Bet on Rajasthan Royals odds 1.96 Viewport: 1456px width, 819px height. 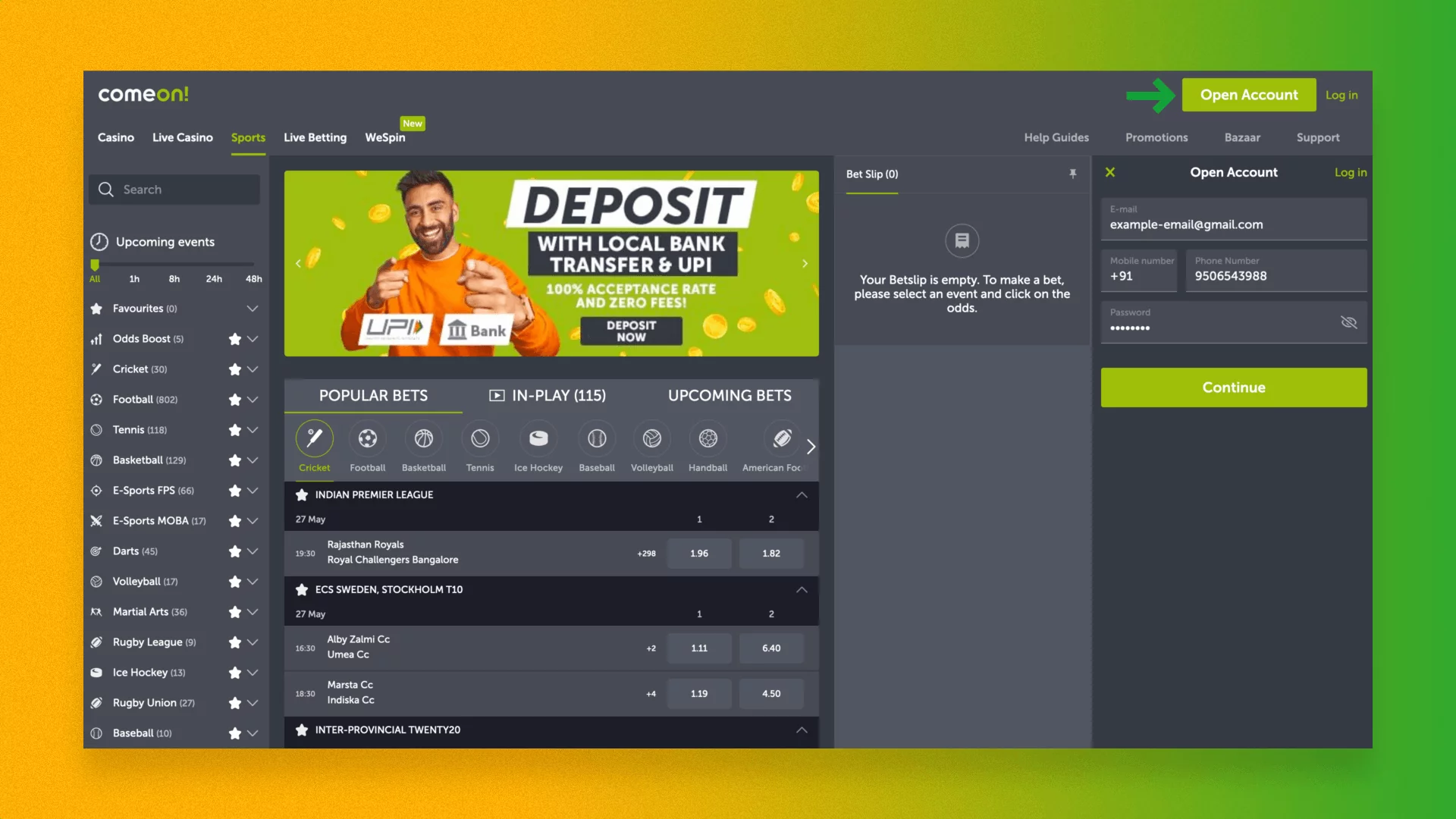pyautogui.click(x=699, y=554)
